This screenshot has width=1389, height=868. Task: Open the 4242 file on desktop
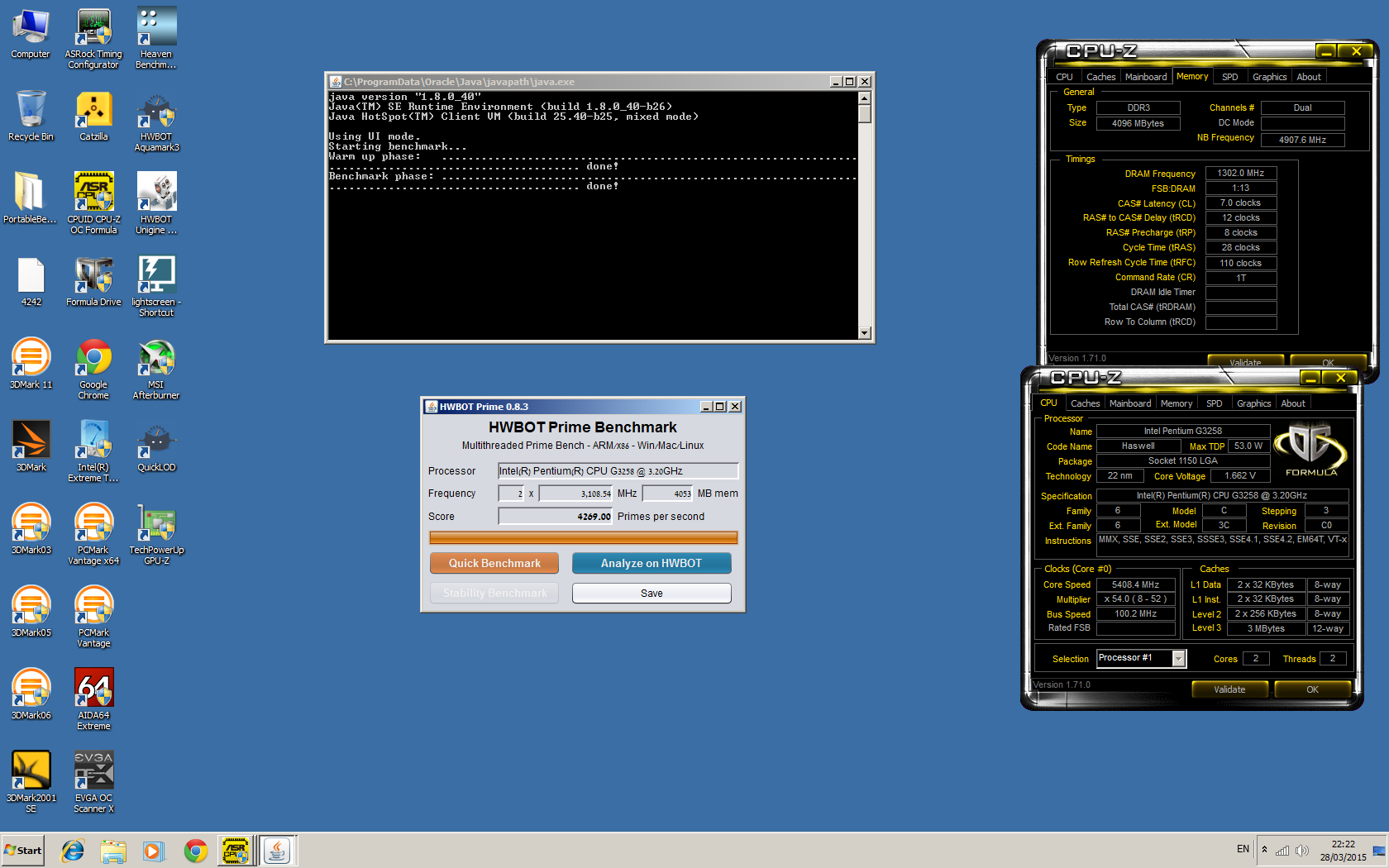tap(31, 281)
